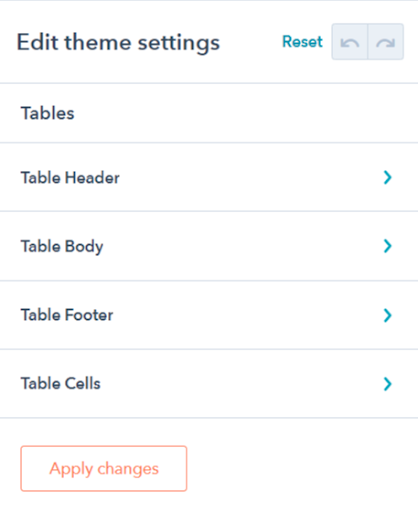Expand the Table Cells section

209,384
